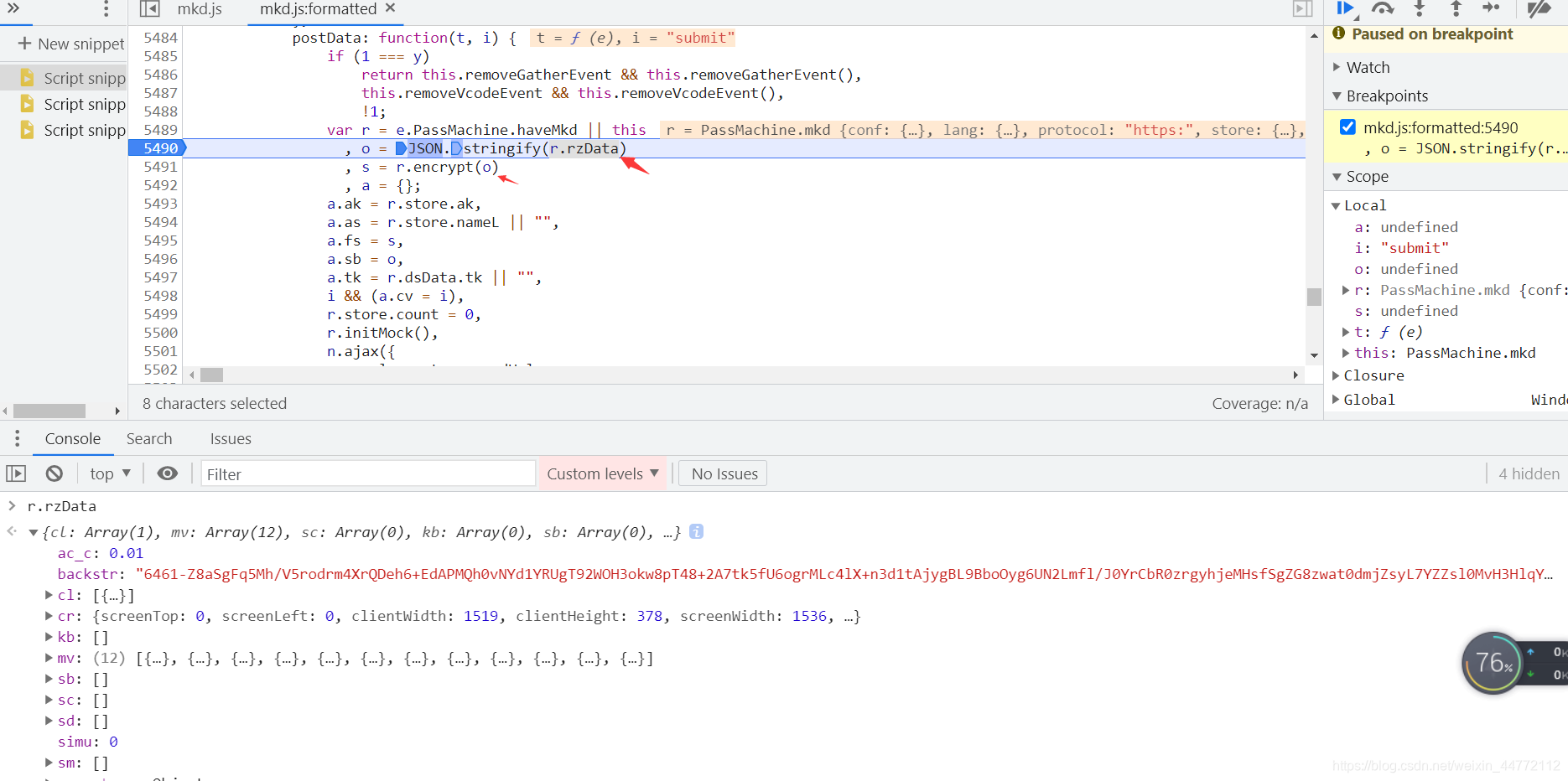Viewport: 1568px width, 781px height.
Task: Resume script execution
Action: point(1347,8)
